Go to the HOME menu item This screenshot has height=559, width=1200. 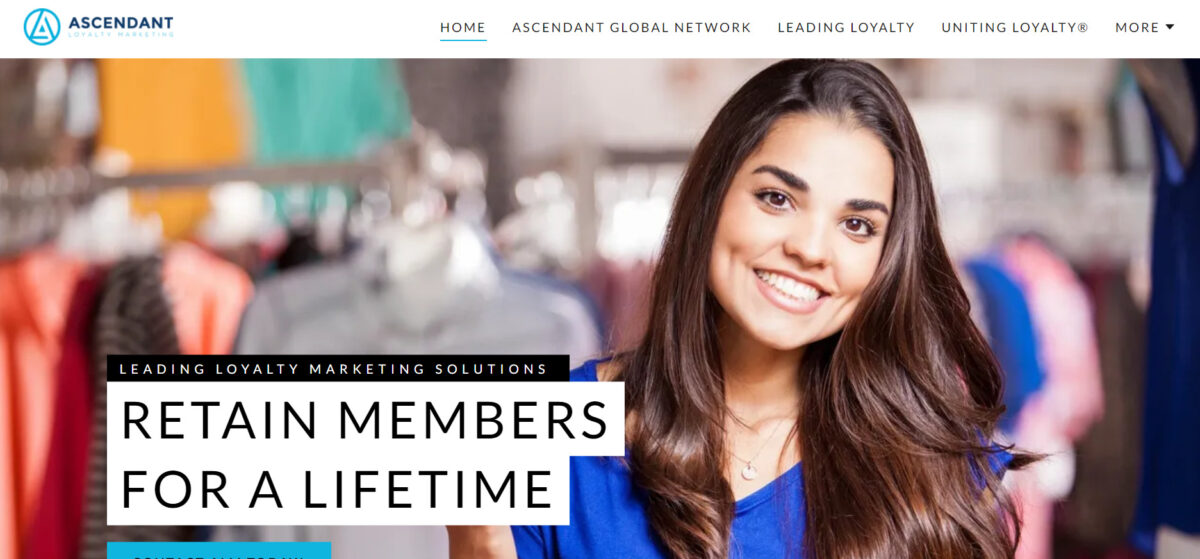click(463, 28)
